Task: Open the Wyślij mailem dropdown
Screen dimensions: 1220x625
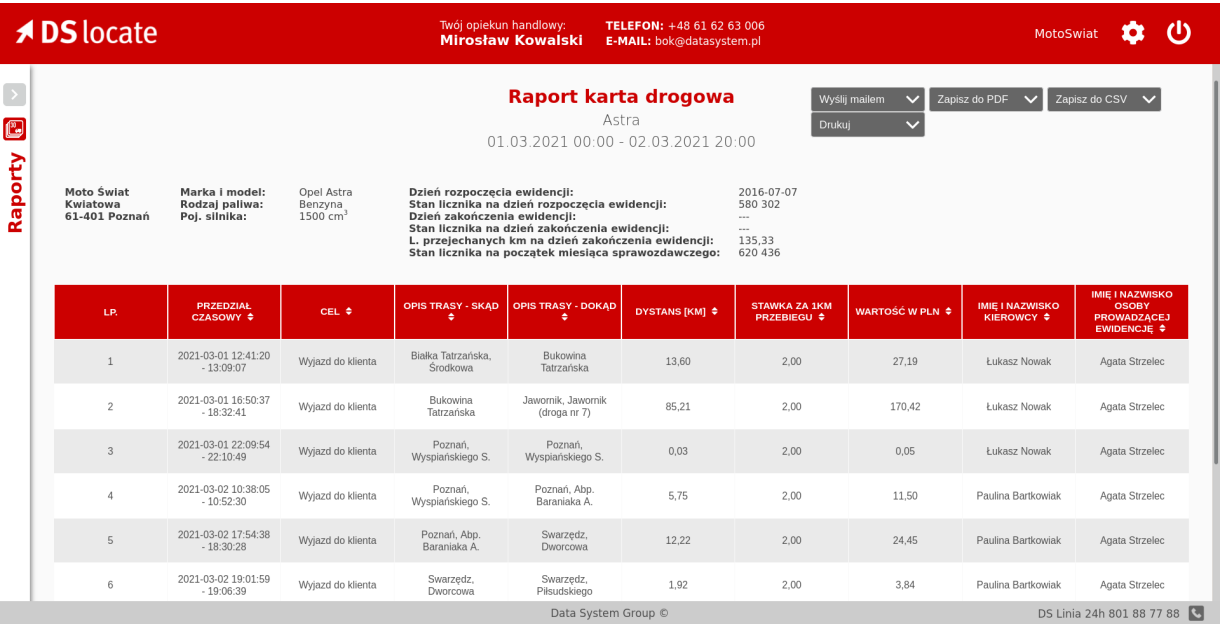Action: [x=867, y=99]
